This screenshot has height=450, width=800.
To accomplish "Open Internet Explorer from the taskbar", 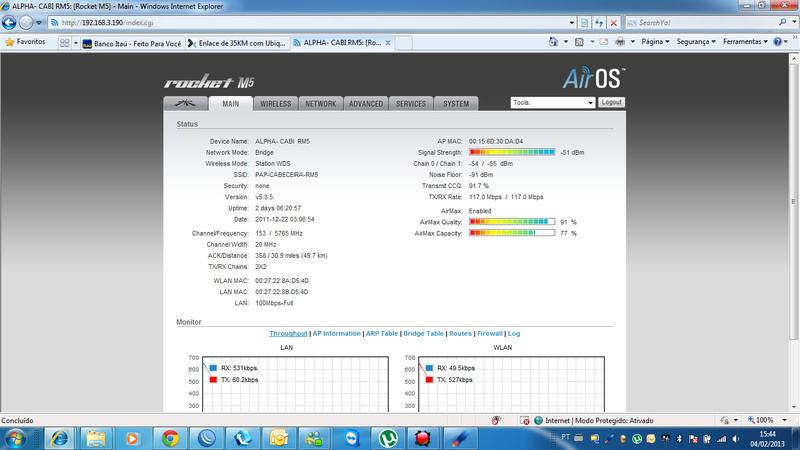I will [60, 439].
